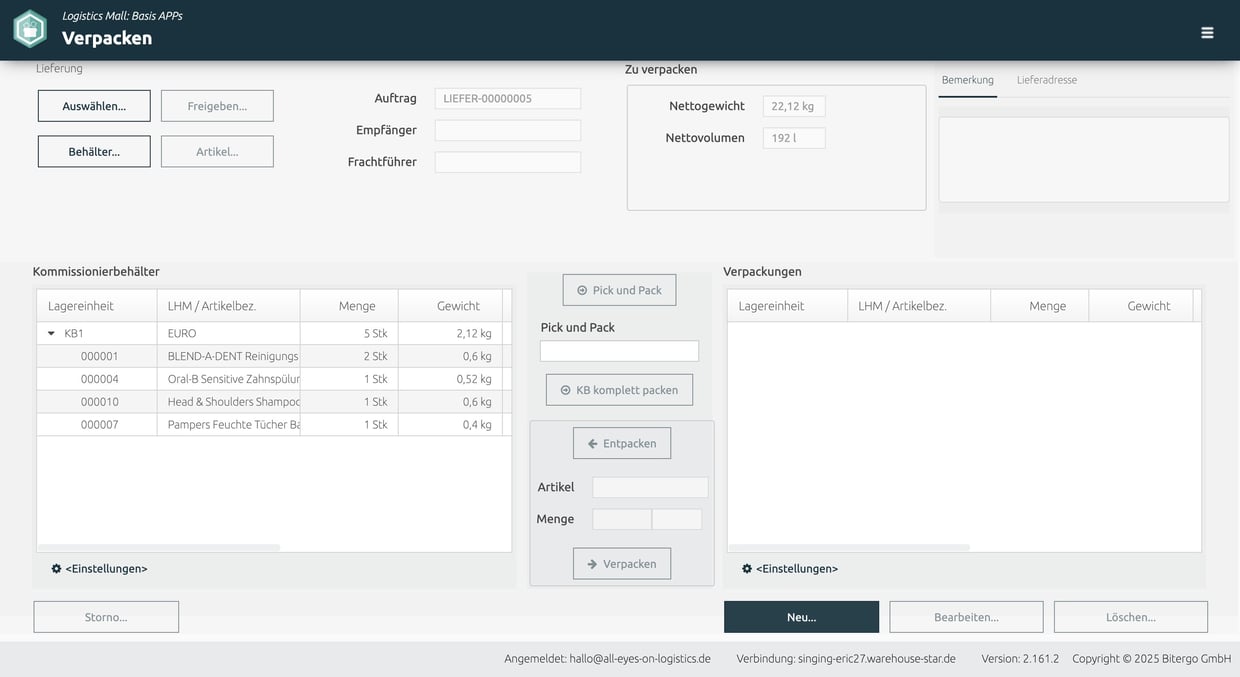
Task: Sort Kommissionierbehälter by Gewicht column
Action: [x=450, y=306]
